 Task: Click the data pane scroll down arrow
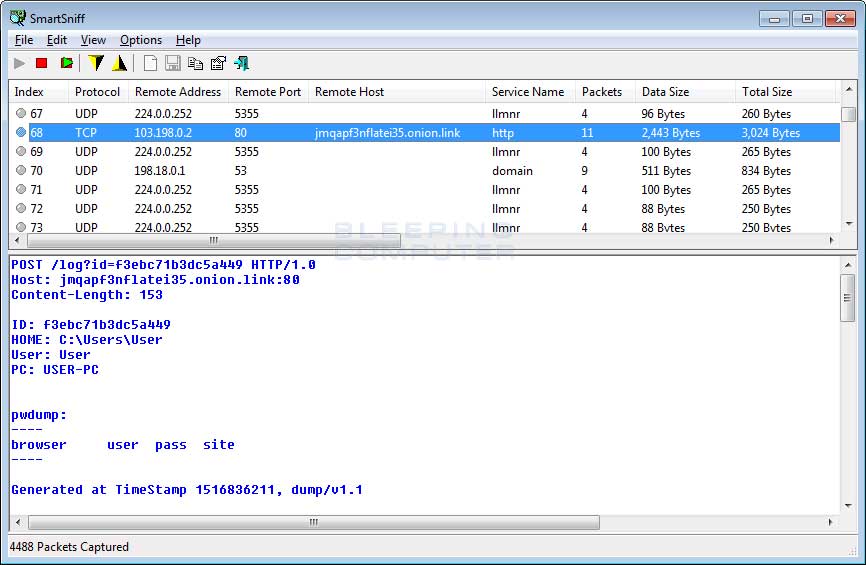click(x=847, y=505)
